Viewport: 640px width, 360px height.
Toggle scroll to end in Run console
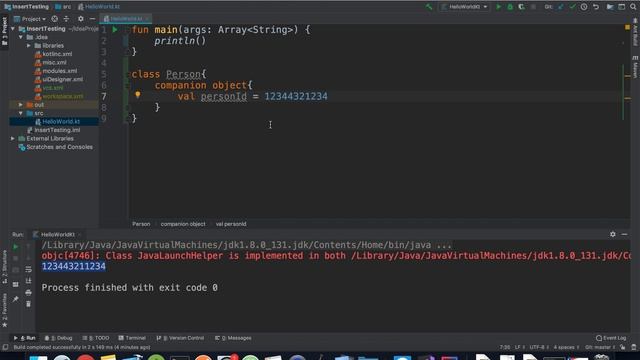coord(28,281)
